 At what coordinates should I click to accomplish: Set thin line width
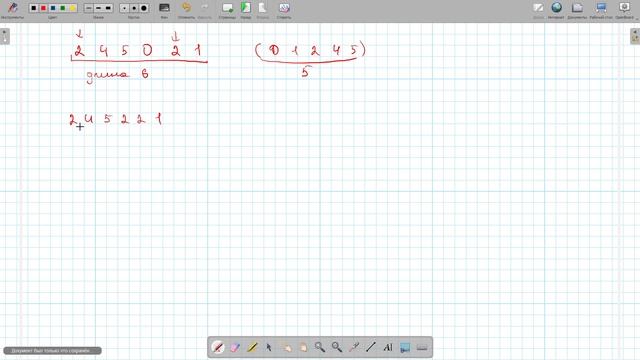[89, 8]
